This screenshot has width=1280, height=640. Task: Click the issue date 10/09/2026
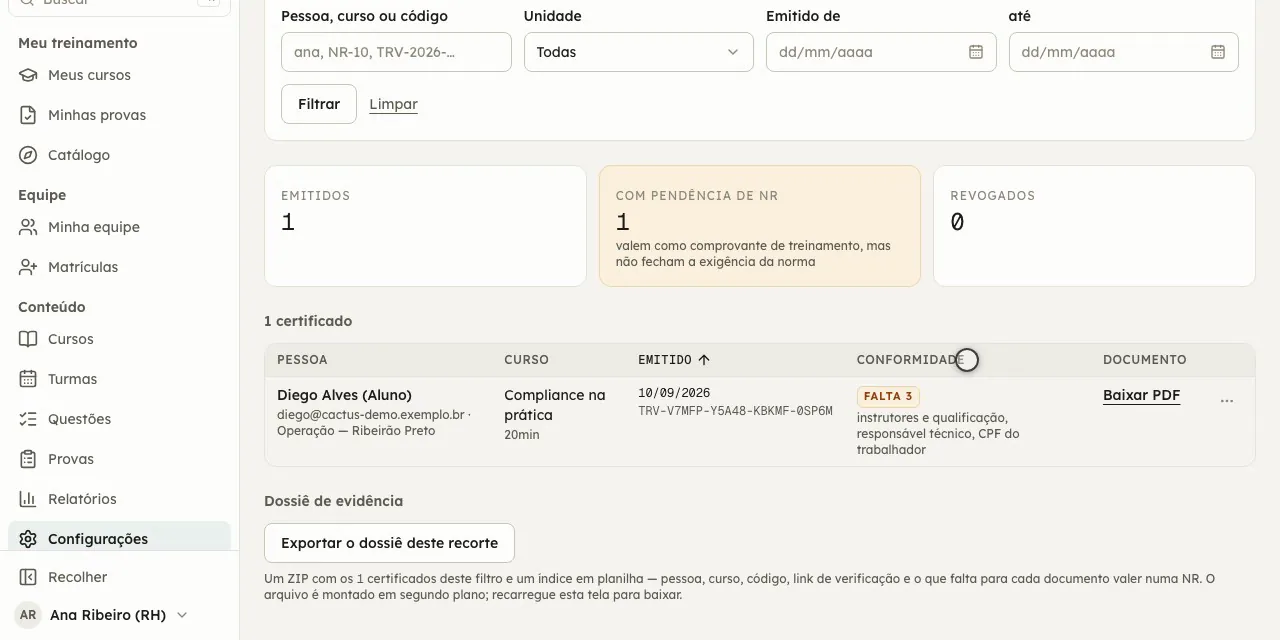[x=674, y=393]
